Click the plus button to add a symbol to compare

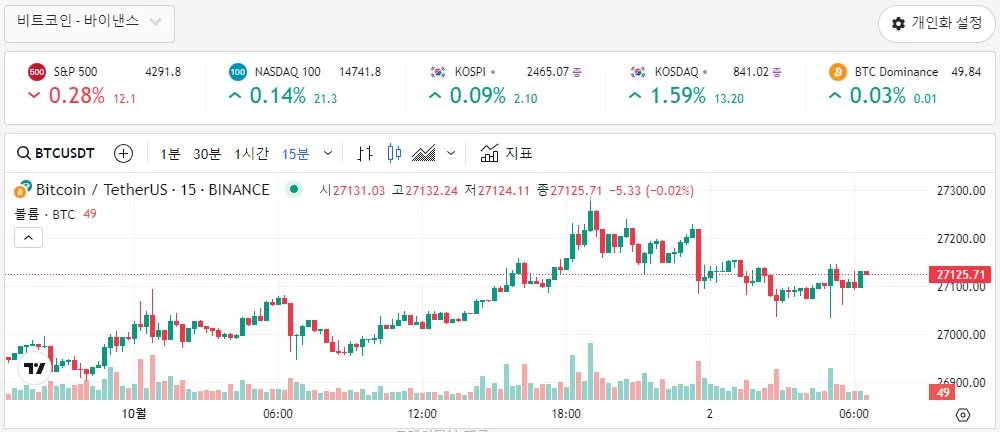[123, 153]
